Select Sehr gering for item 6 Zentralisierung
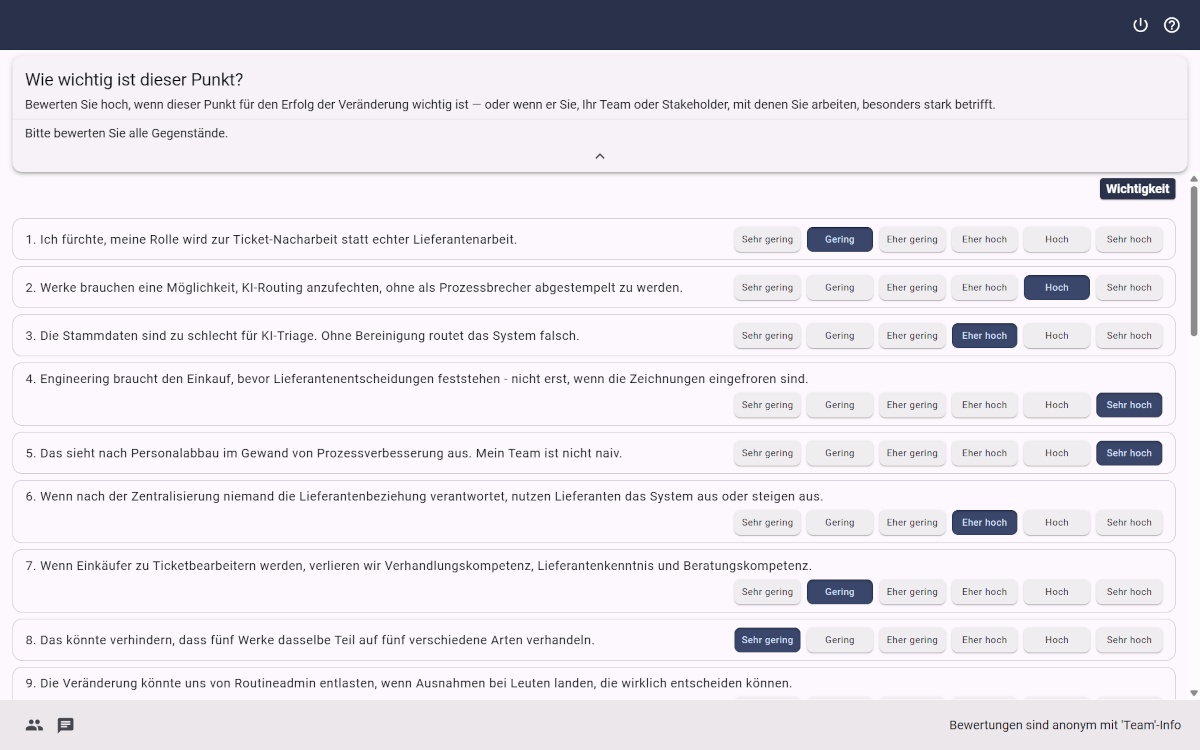The width and height of the screenshot is (1200, 750). coord(767,522)
